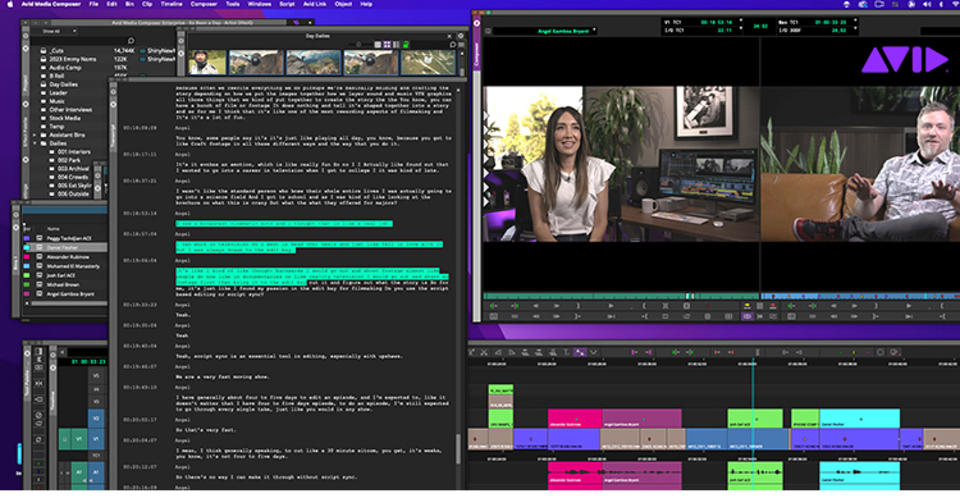Viewport: 960px width, 498px height.
Task: Toggle the V2 record track selector
Action: [96, 418]
